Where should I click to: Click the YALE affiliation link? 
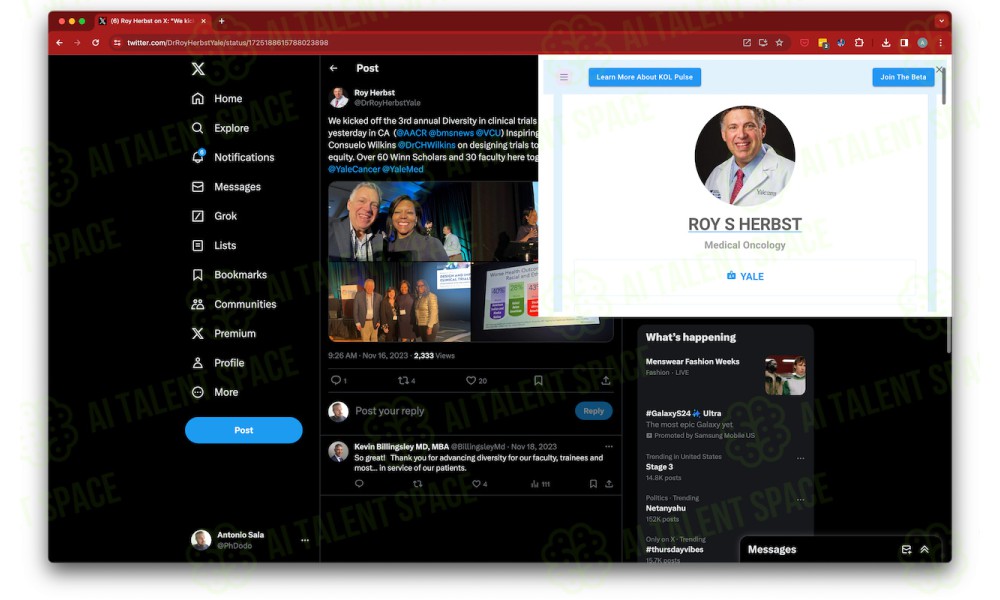(x=745, y=277)
